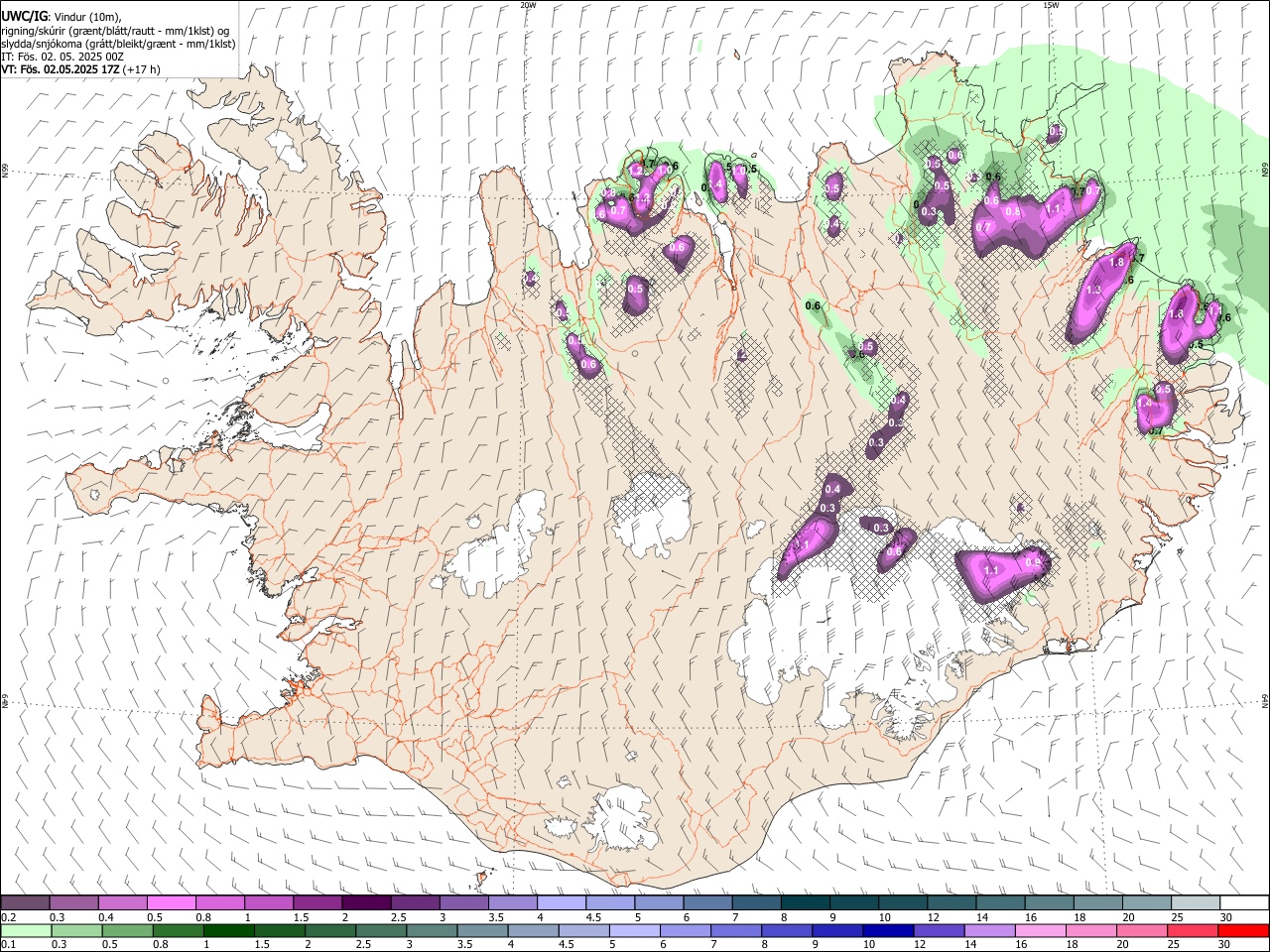The width and height of the screenshot is (1270, 952).
Task: Click the 64N latitude label on right edge
Action: click(1265, 701)
